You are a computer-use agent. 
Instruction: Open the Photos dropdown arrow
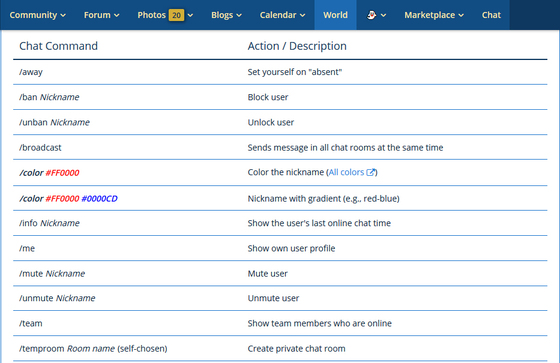click(190, 15)
